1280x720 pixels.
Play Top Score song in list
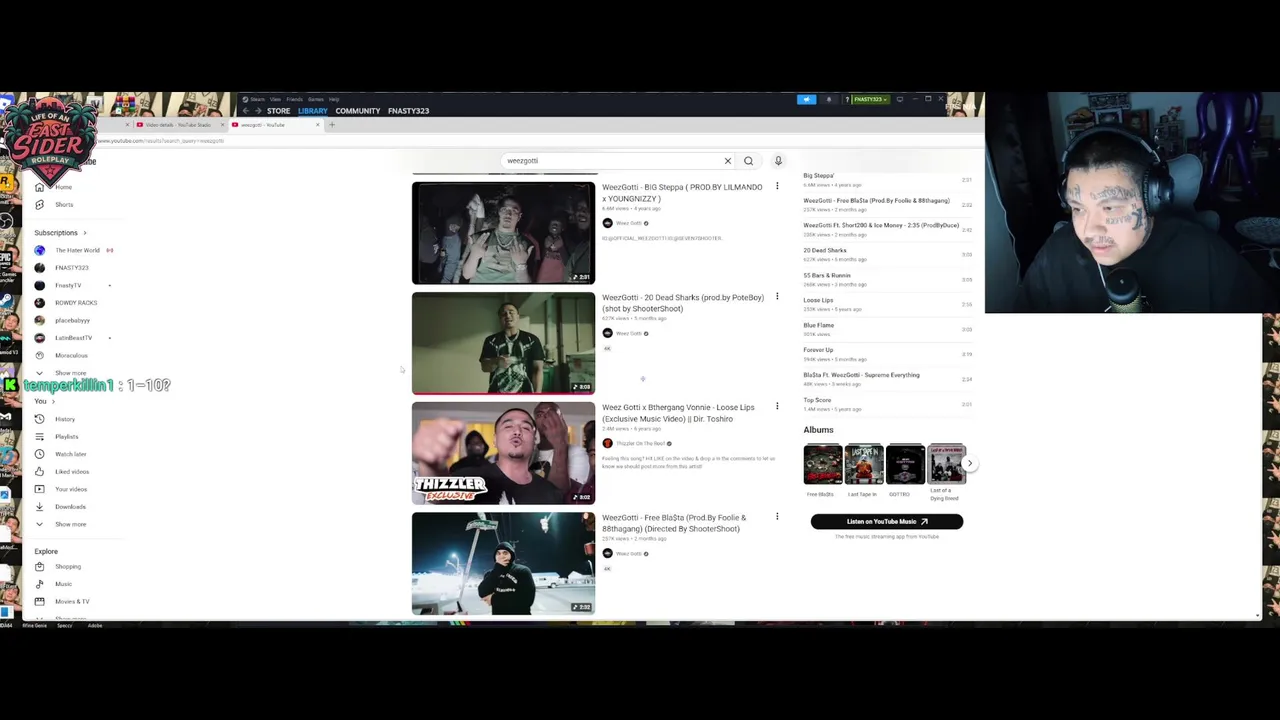887,405
